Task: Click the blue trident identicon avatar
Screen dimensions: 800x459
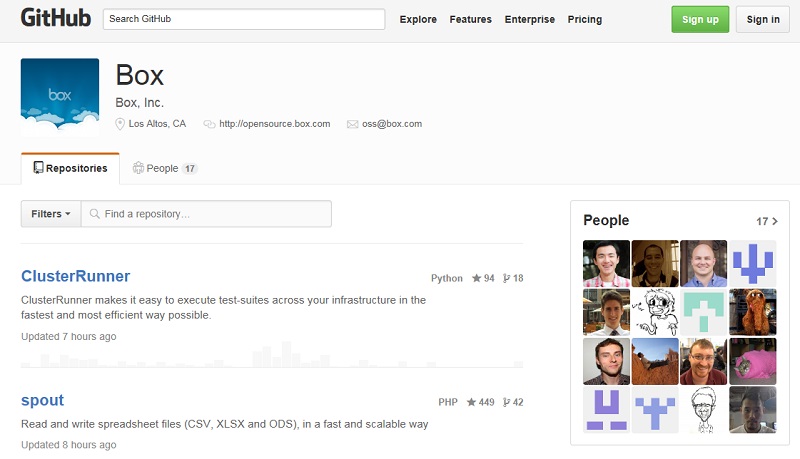Action: (753, 263)
